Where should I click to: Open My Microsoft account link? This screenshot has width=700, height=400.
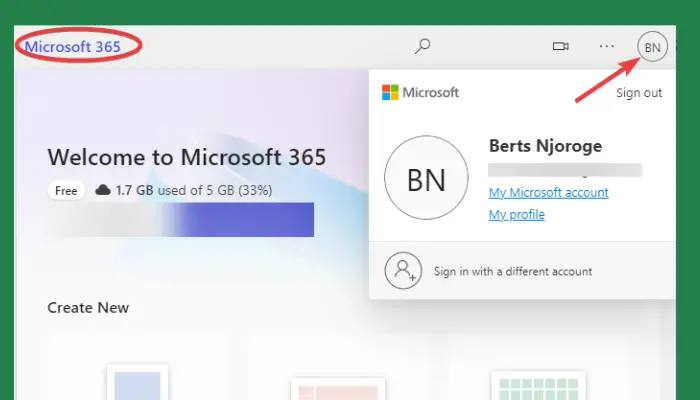tap(548, 192)
